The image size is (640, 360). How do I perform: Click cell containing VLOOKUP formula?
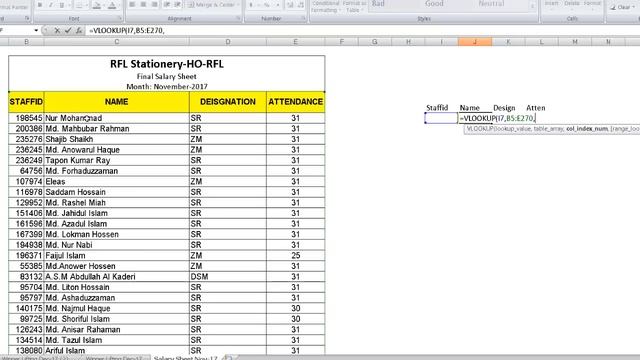(497, 118)
